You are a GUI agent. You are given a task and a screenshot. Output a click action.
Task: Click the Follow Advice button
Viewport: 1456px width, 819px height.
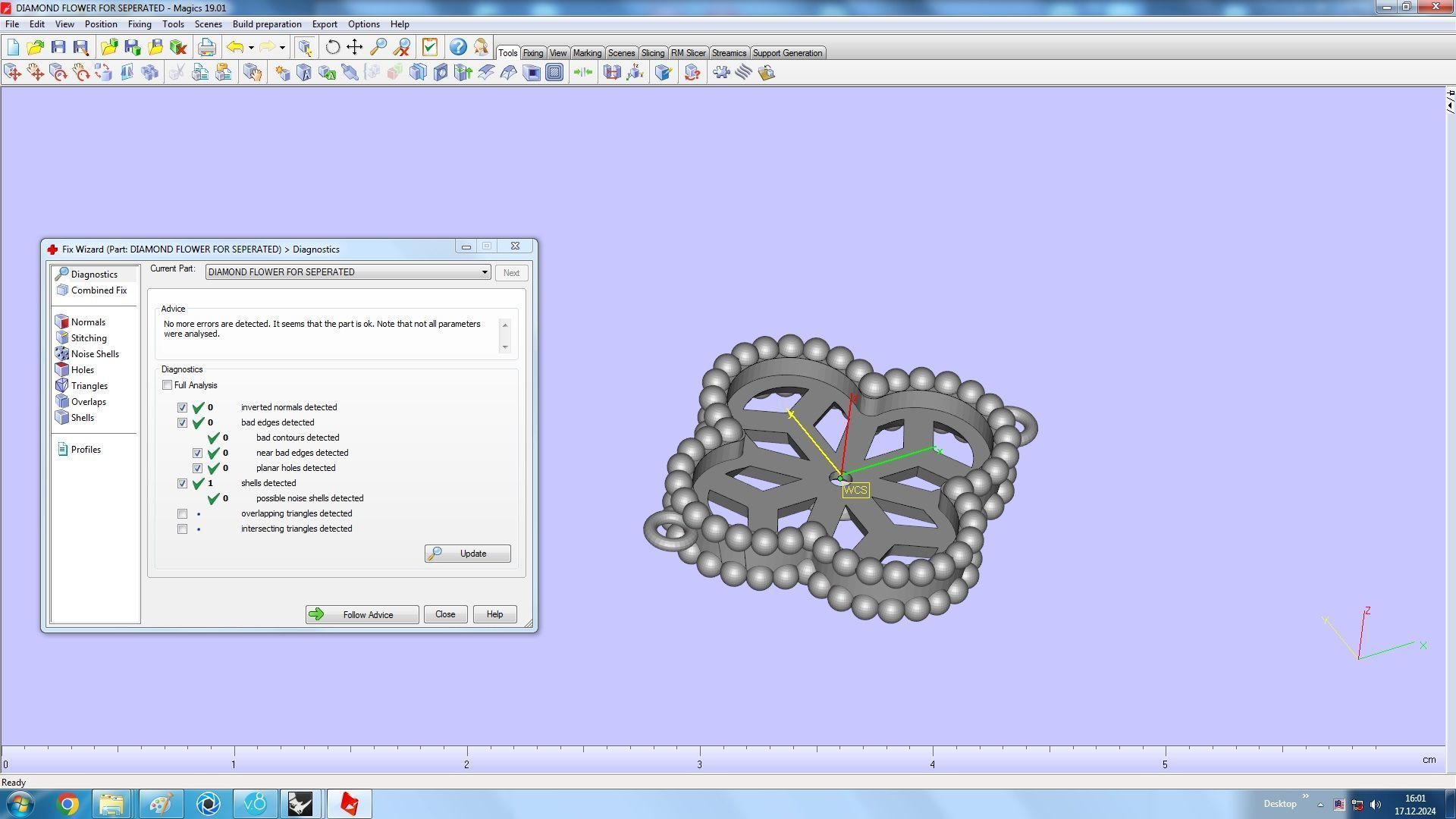pyautogui.click(x=362, y=615)
